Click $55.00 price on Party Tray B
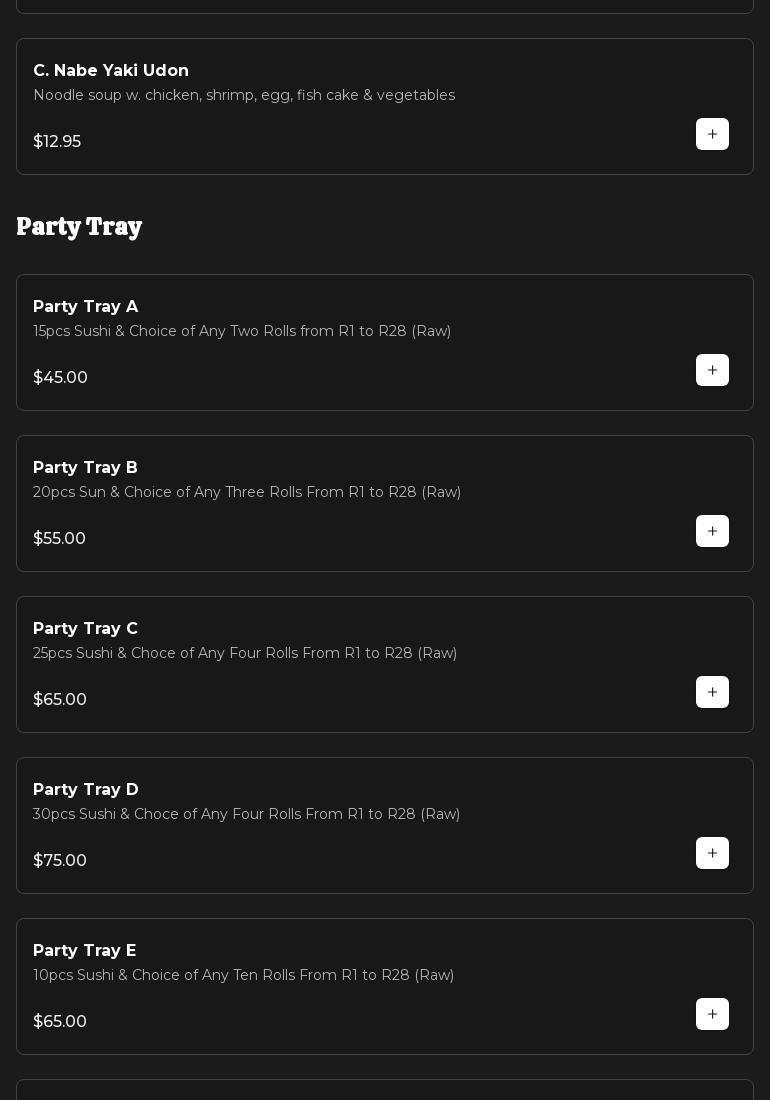Screen dimensions: 770x1100 [x=59, y=539]
